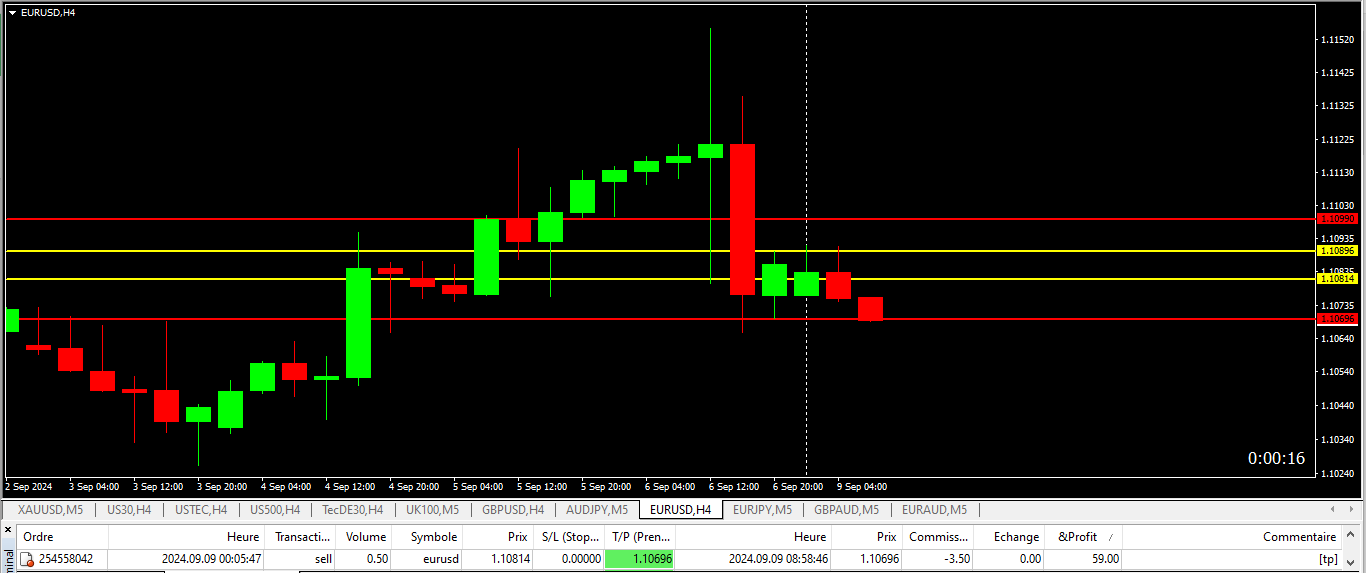Screen dimensions: 1366x573
Task: Click the large red 6 Sep 12:00 candle
Action: click(x=742, y=220)
